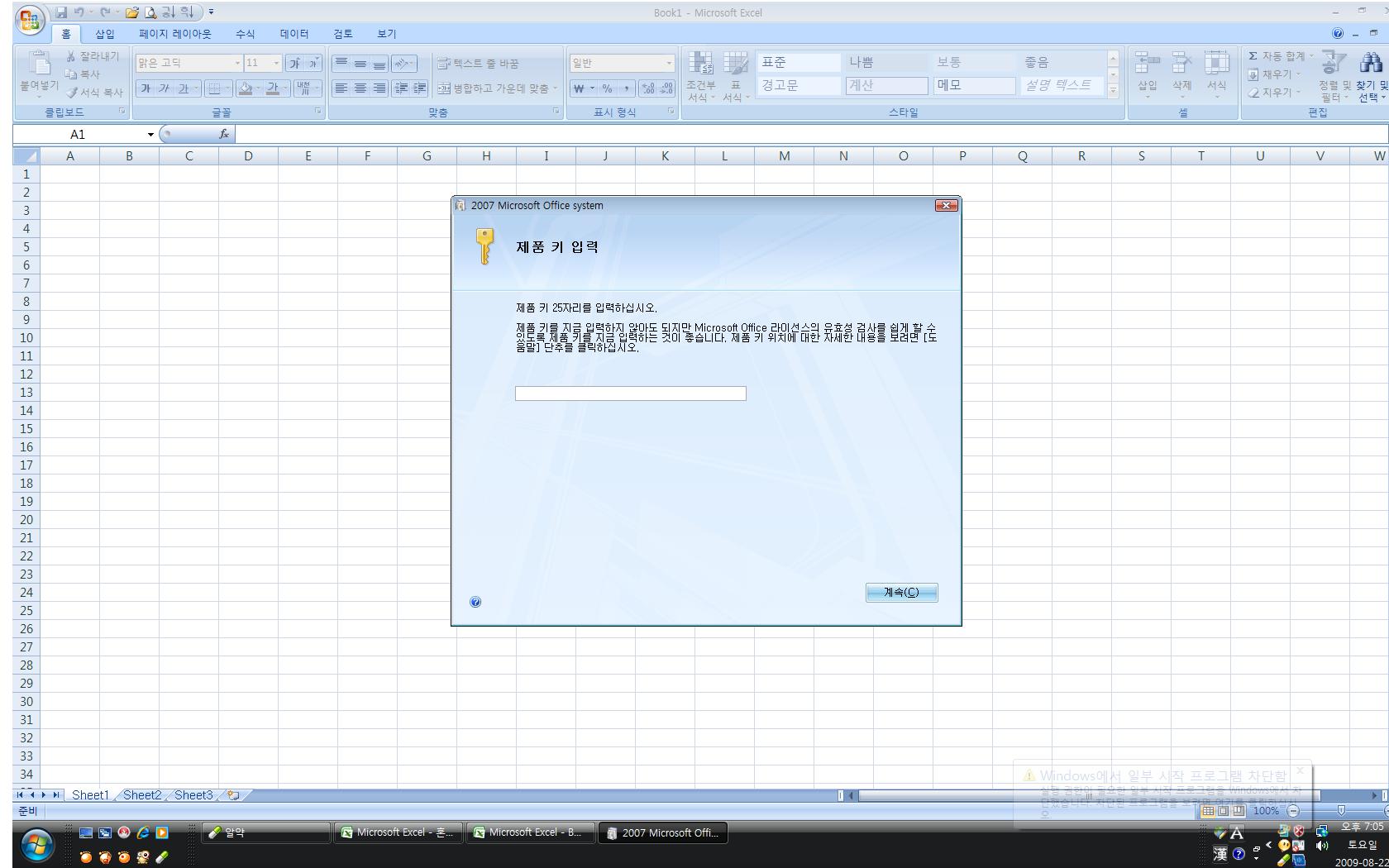Click the help icon in product key dialog

(x=475, y=602)
